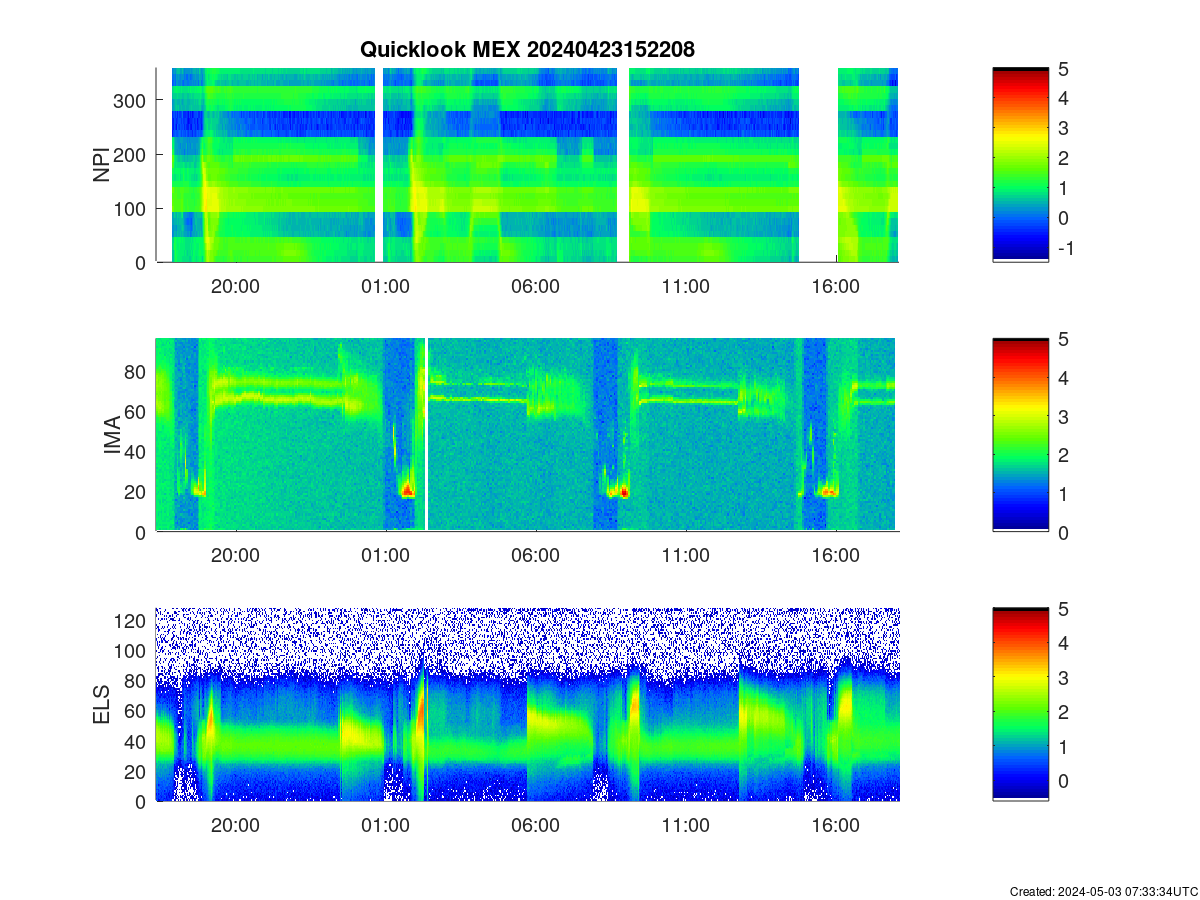Click the 16:00 tick below ELS plot

[835, 826]
